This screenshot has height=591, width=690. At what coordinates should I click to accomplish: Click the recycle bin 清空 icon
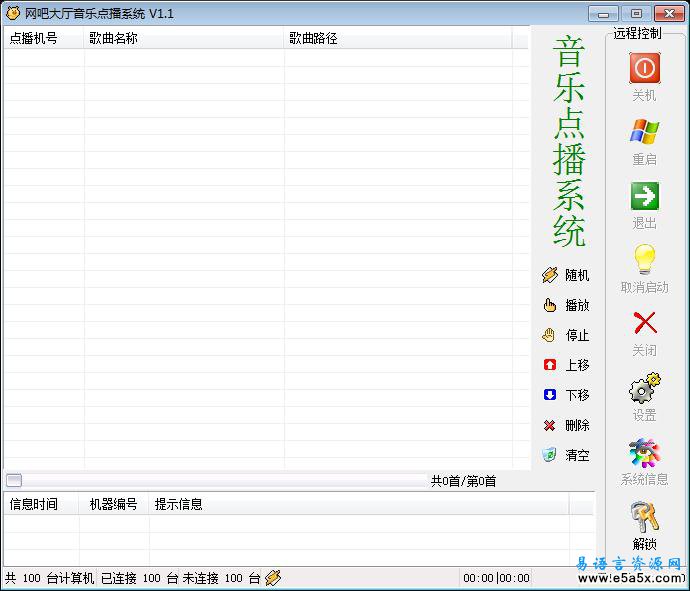click(549, 455)
